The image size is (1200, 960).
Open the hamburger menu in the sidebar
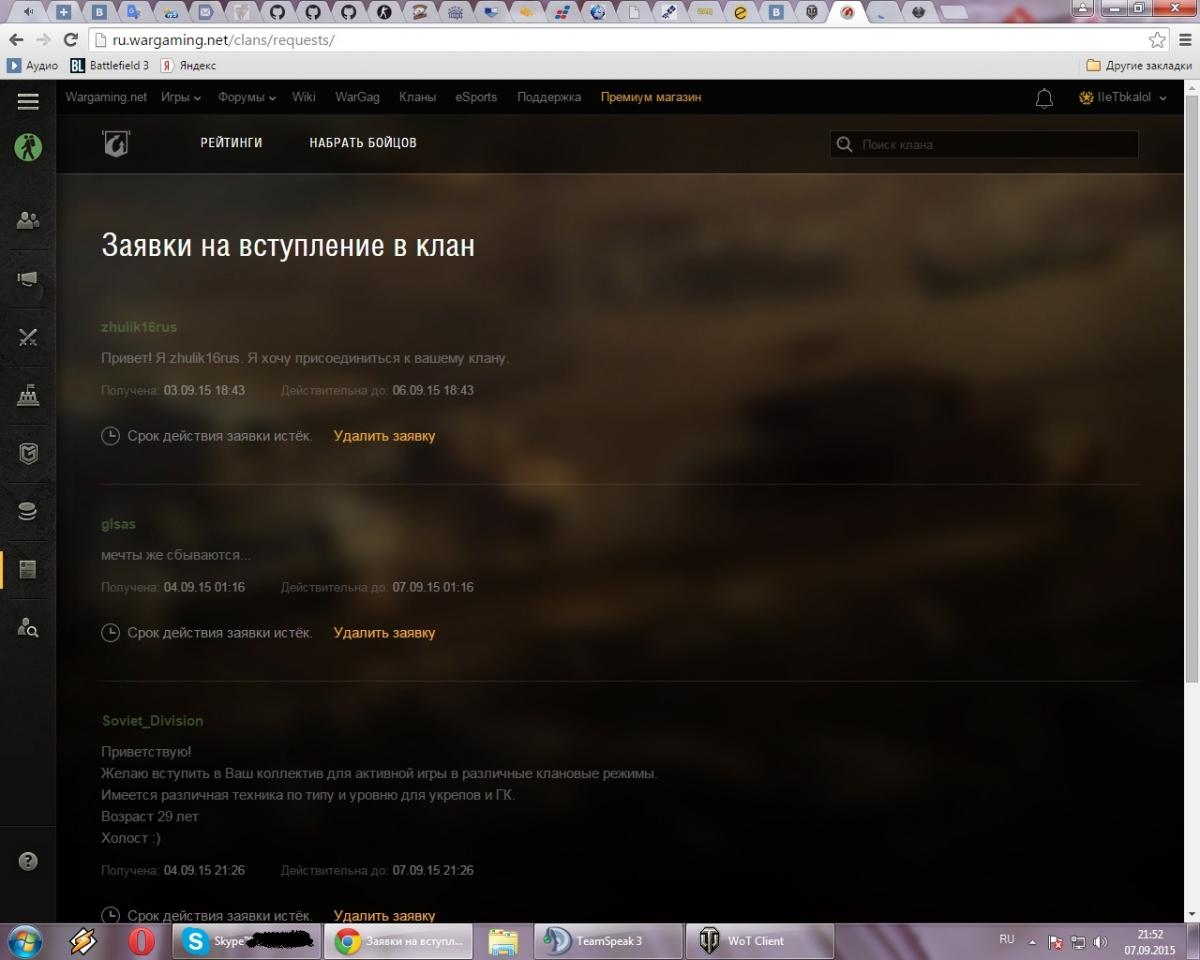(x=28, y=101)
